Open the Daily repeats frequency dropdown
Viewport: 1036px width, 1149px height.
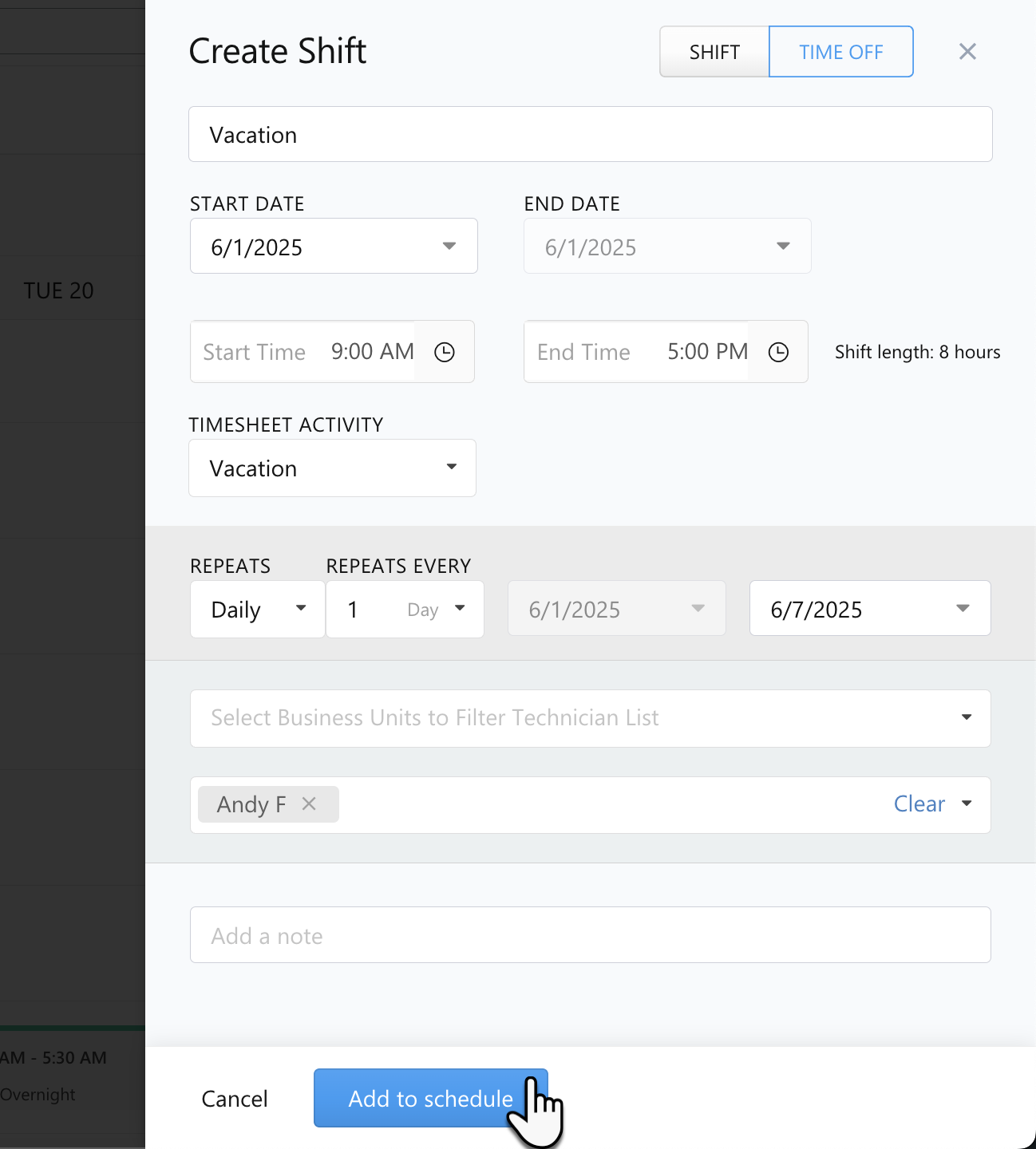[301, 609]
